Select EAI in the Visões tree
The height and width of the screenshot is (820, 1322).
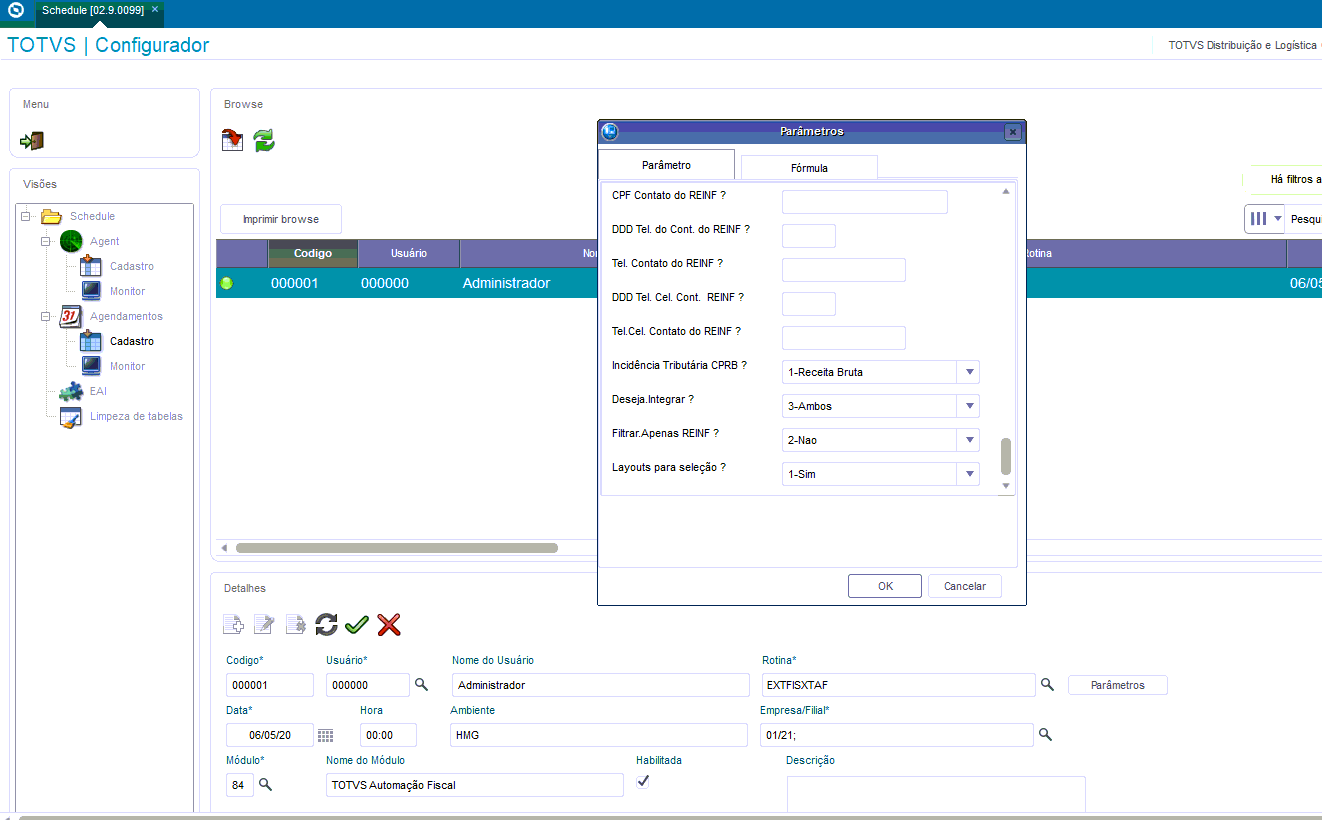98,391
